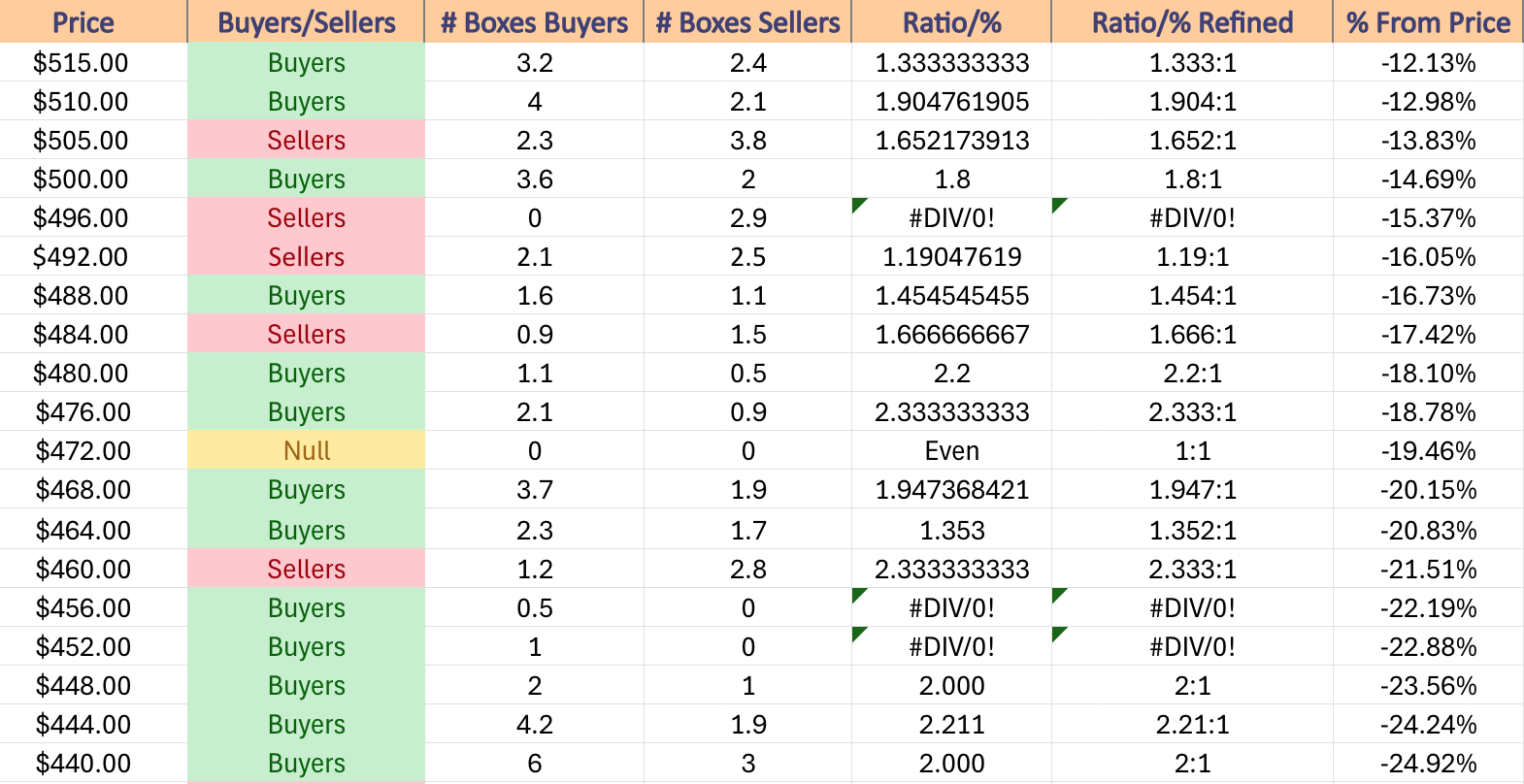
Task: Click the error triangle in $452.00 Ratio/% Refined cell
Action: pos(1059,634)
